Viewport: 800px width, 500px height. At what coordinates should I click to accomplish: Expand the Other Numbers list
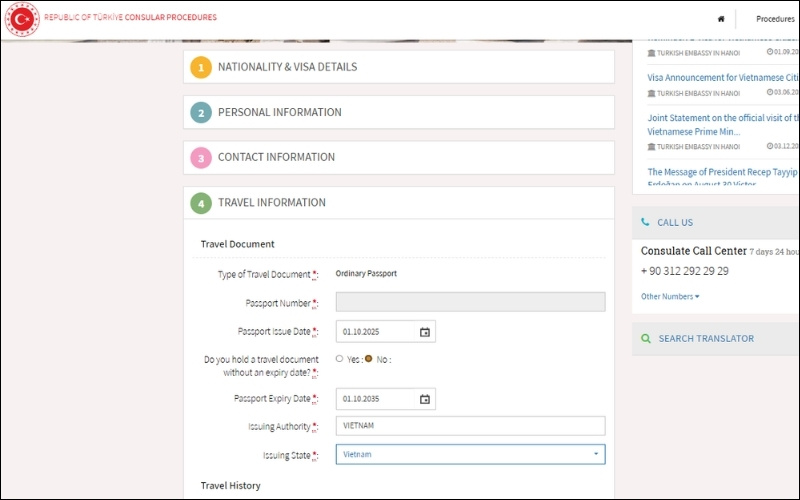click(x=670, y=296)
